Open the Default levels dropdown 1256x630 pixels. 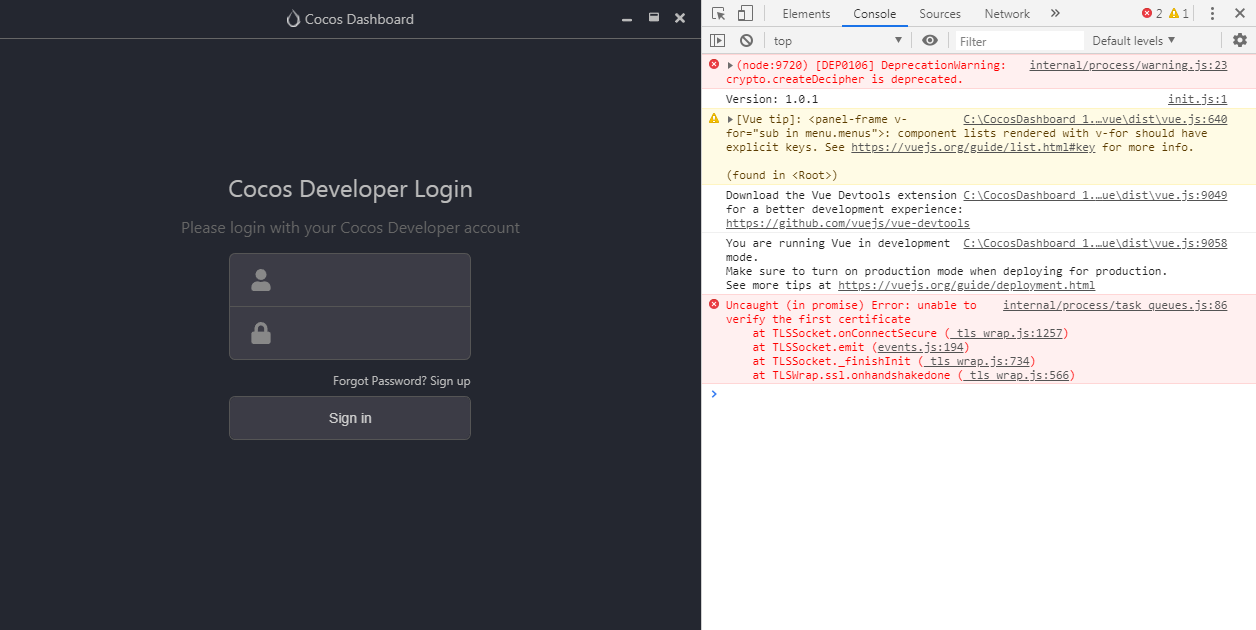(x=1134, y=41)
